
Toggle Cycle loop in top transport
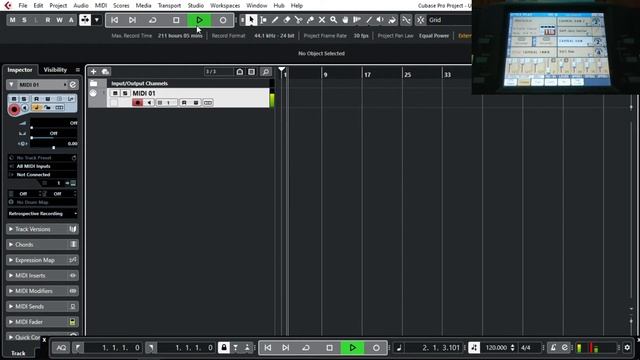[x=153, y=20]
